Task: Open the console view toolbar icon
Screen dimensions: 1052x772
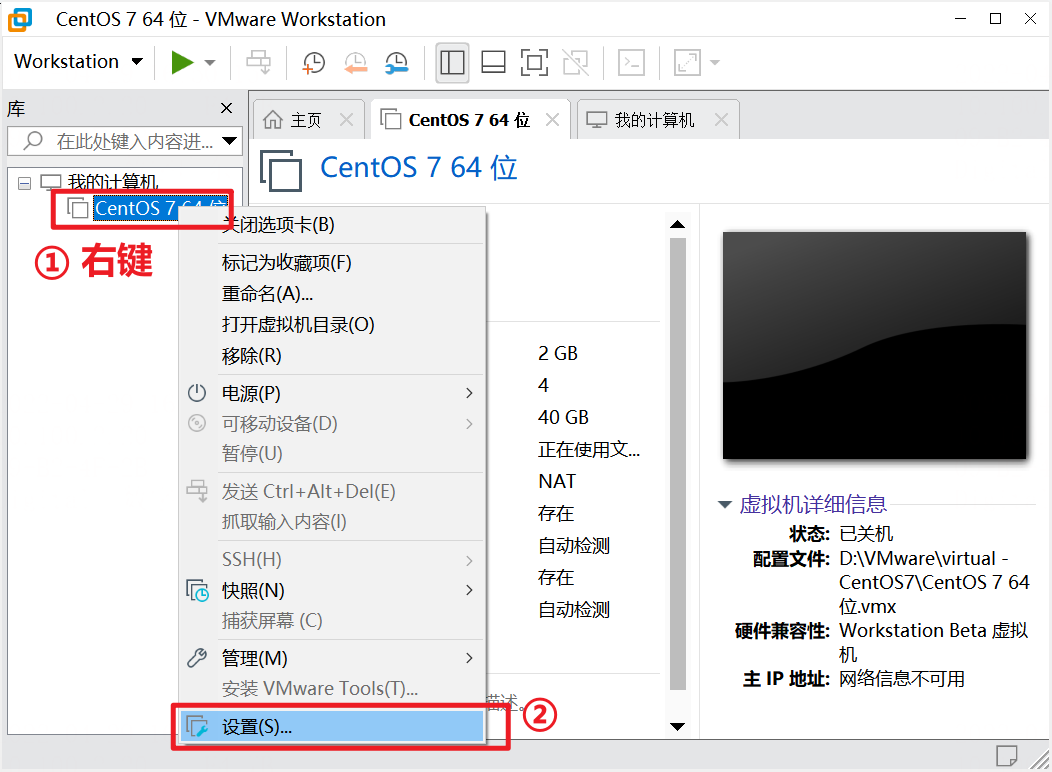Action: pos(631,62)
